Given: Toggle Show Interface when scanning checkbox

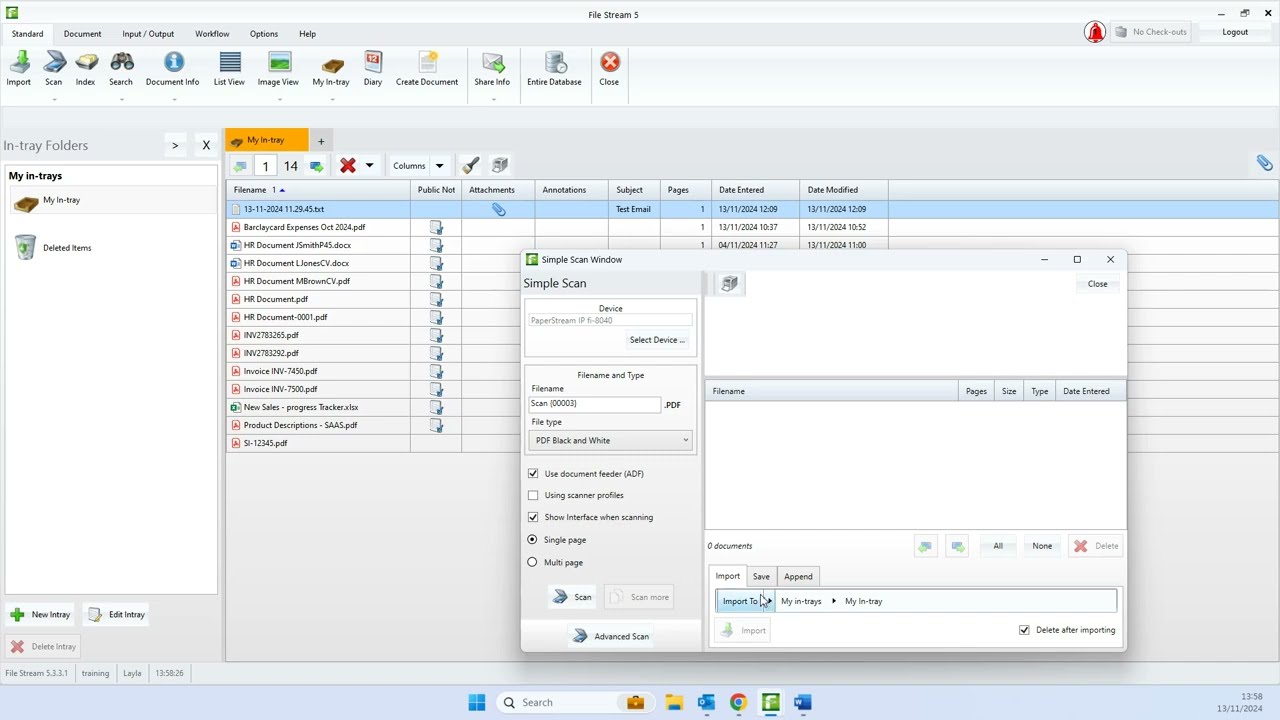Looking at the screenshot, I should pos(533,518).
